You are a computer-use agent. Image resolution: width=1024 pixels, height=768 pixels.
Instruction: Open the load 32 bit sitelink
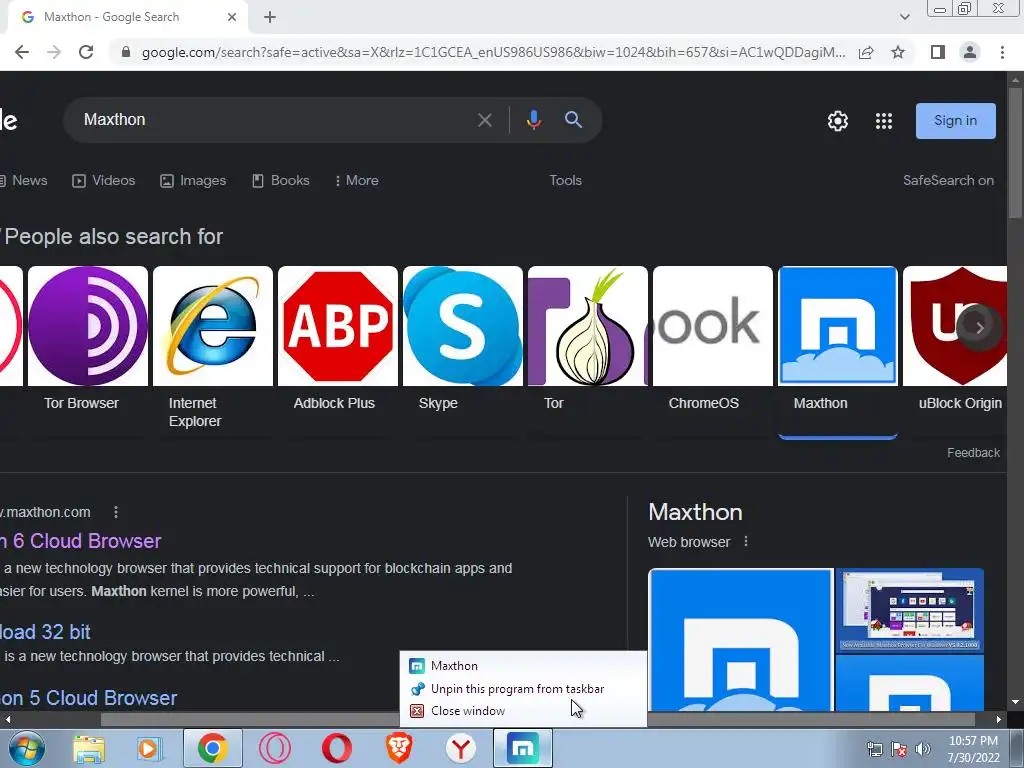click(45, 632)
